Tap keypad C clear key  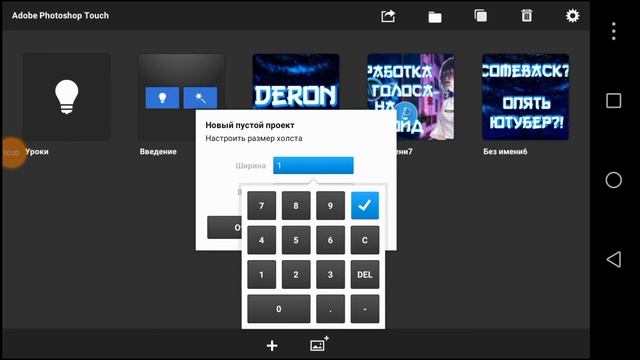[364, 240]
